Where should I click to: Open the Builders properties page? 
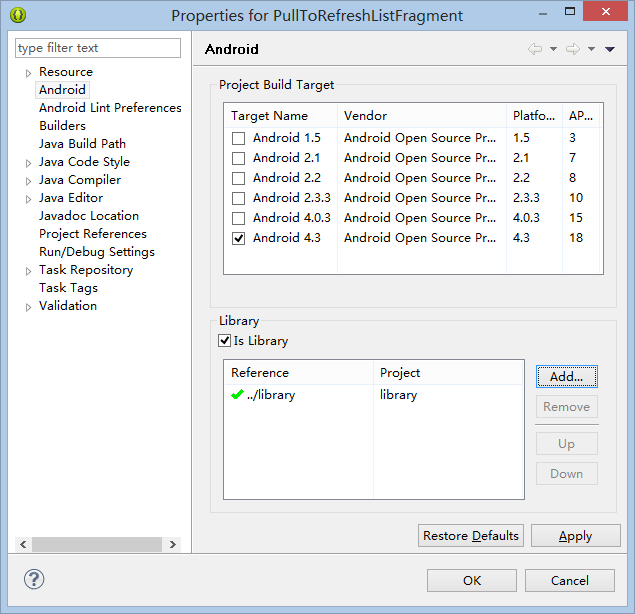point(62,126)
